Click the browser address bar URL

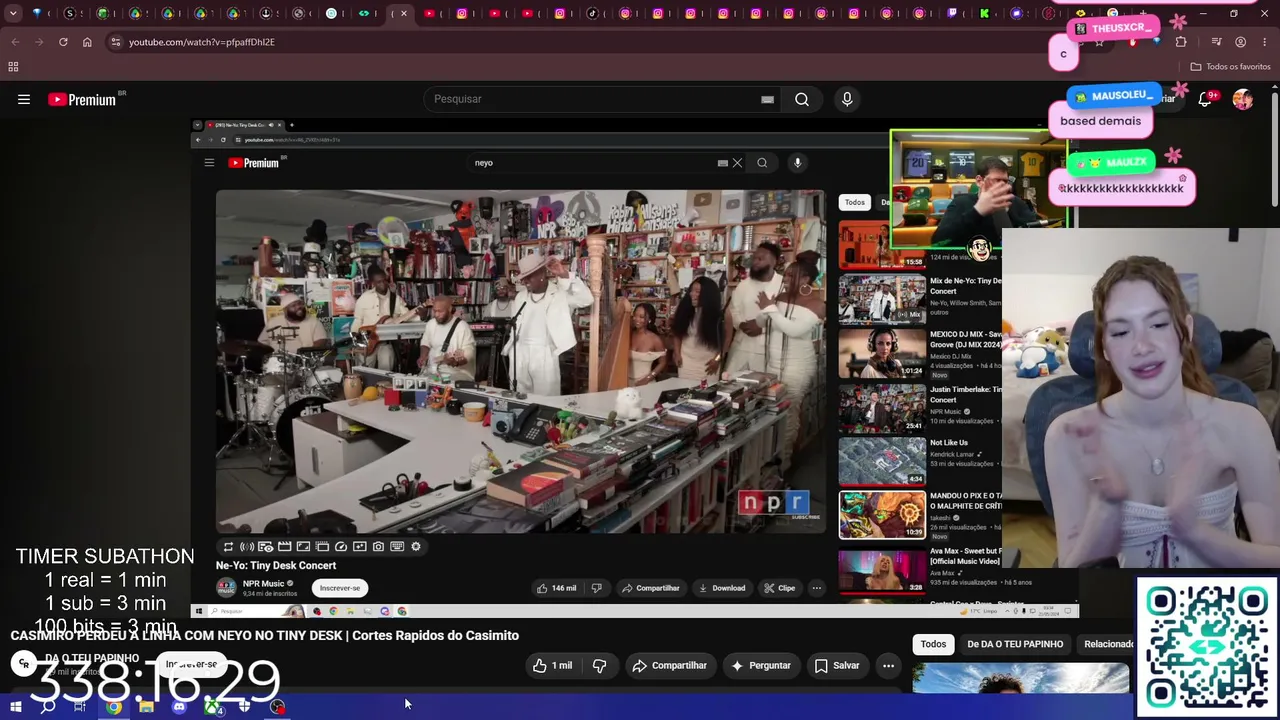pos(202,42)
